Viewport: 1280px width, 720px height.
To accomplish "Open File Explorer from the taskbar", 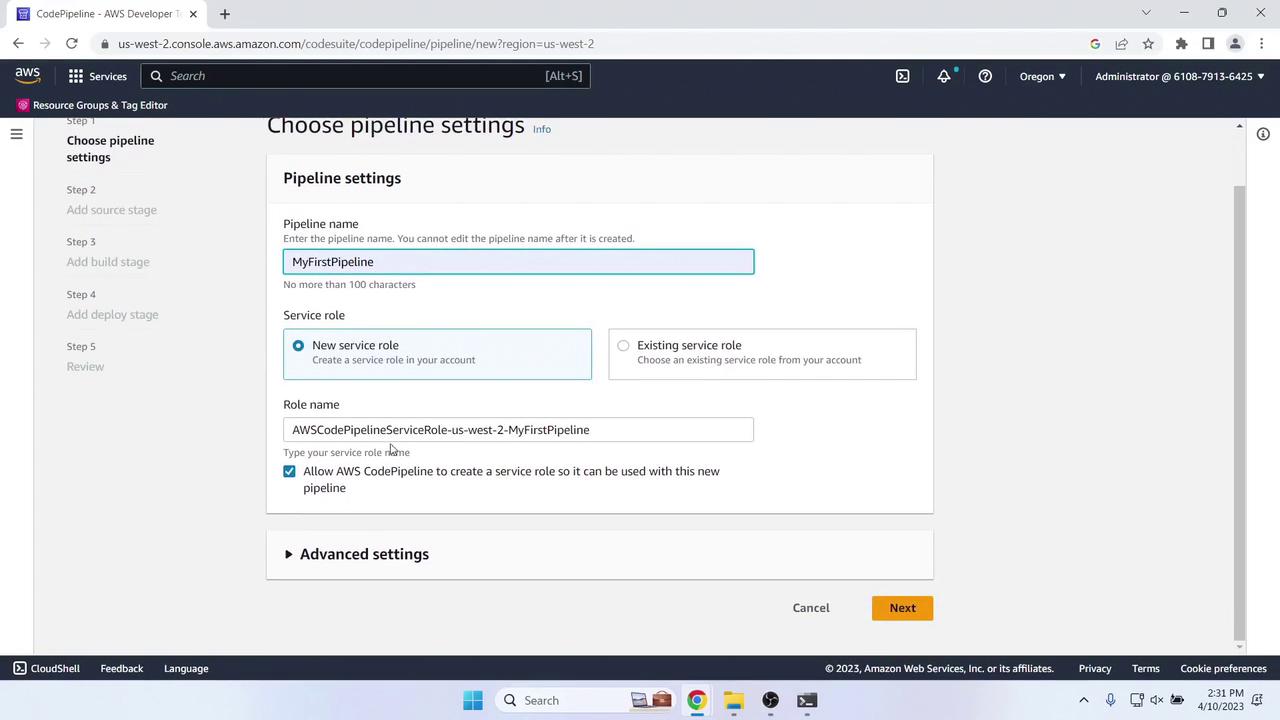I will (734, 700).
